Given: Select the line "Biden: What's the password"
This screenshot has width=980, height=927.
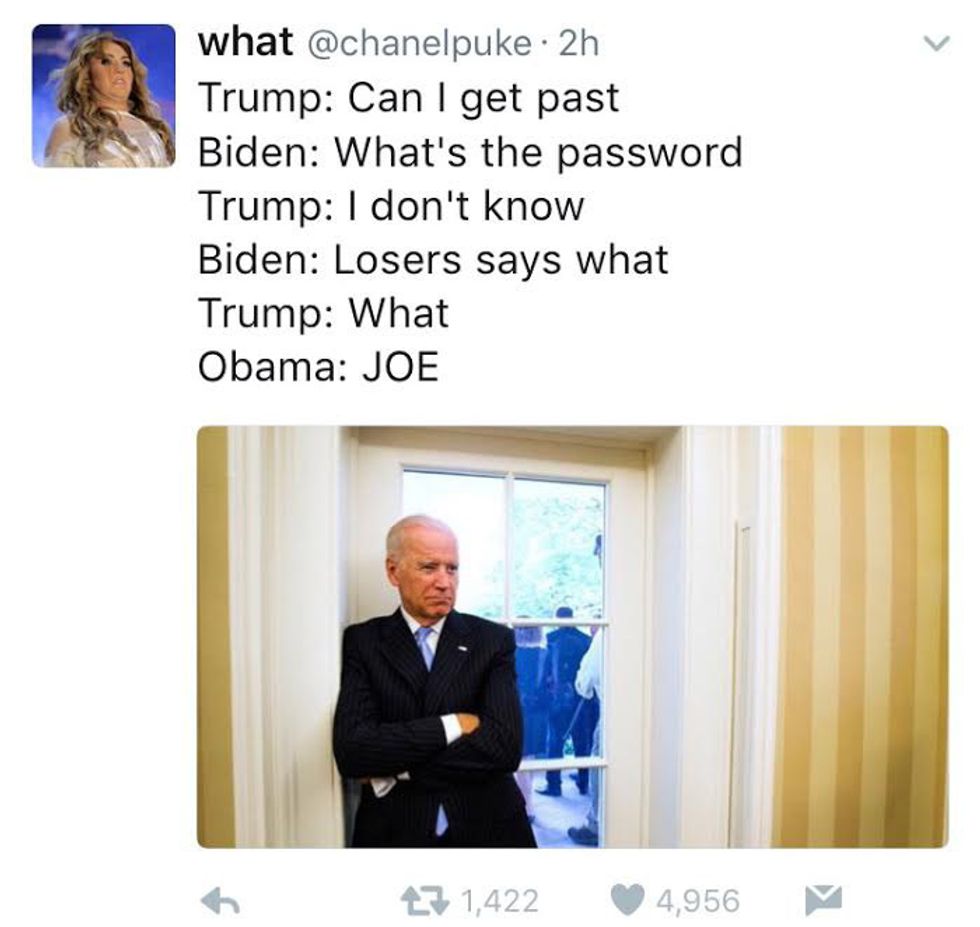Looking at the screenshot, I should (471, 152).
